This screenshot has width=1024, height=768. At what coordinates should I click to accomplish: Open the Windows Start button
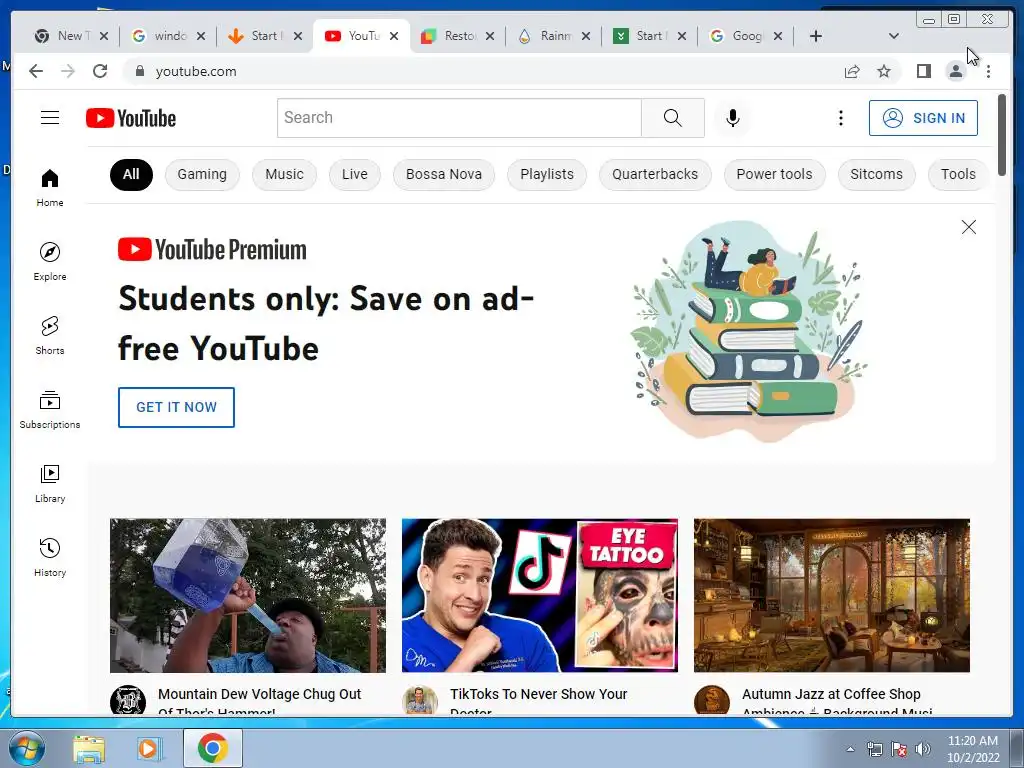click(x=26, y=748)
